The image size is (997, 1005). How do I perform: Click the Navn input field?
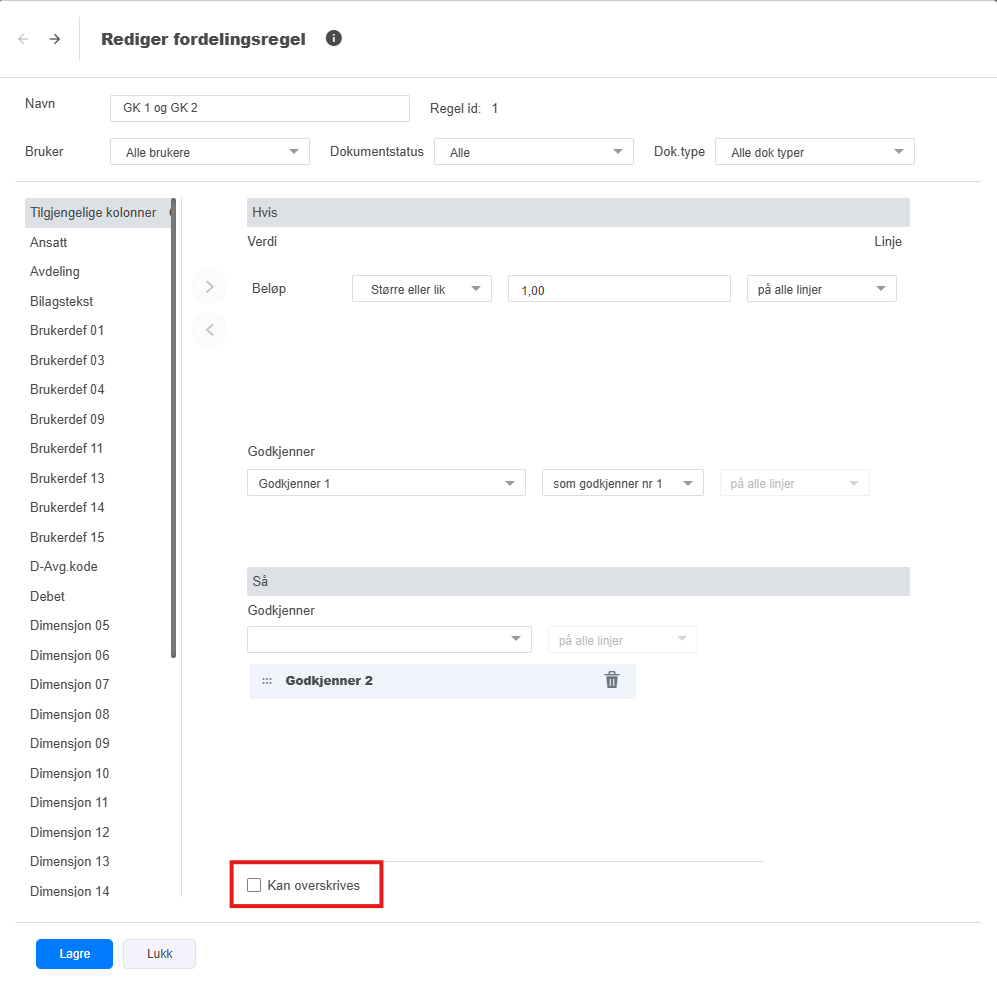click(260, 108)
